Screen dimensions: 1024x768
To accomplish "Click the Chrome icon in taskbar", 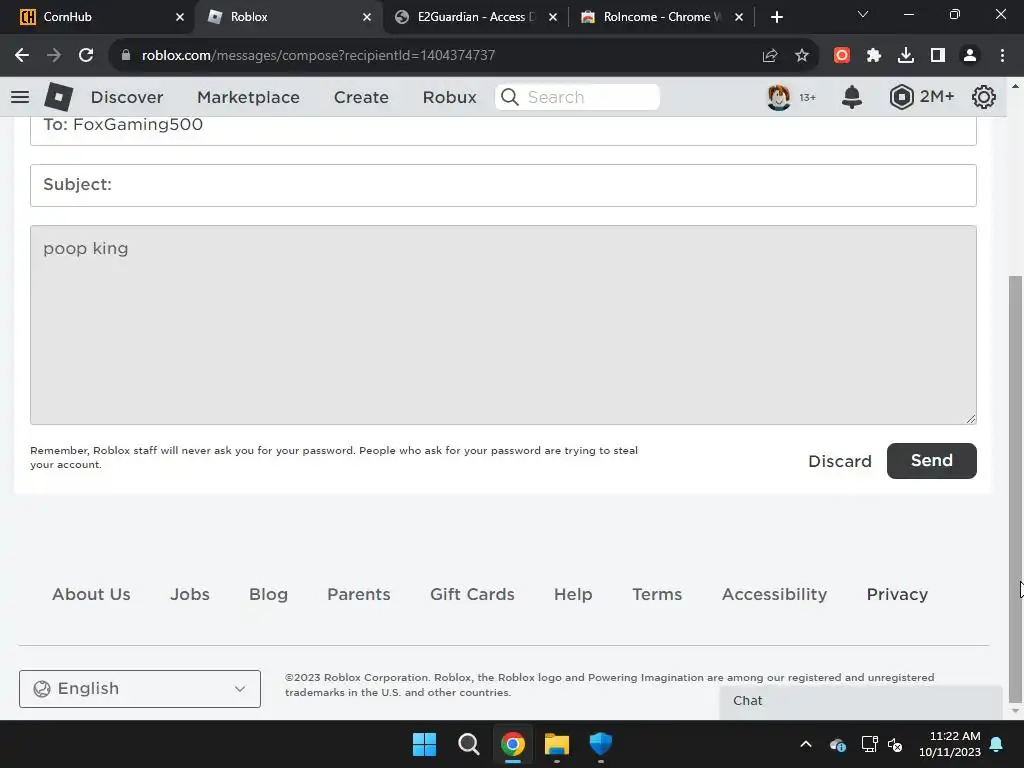I will 513,744.
